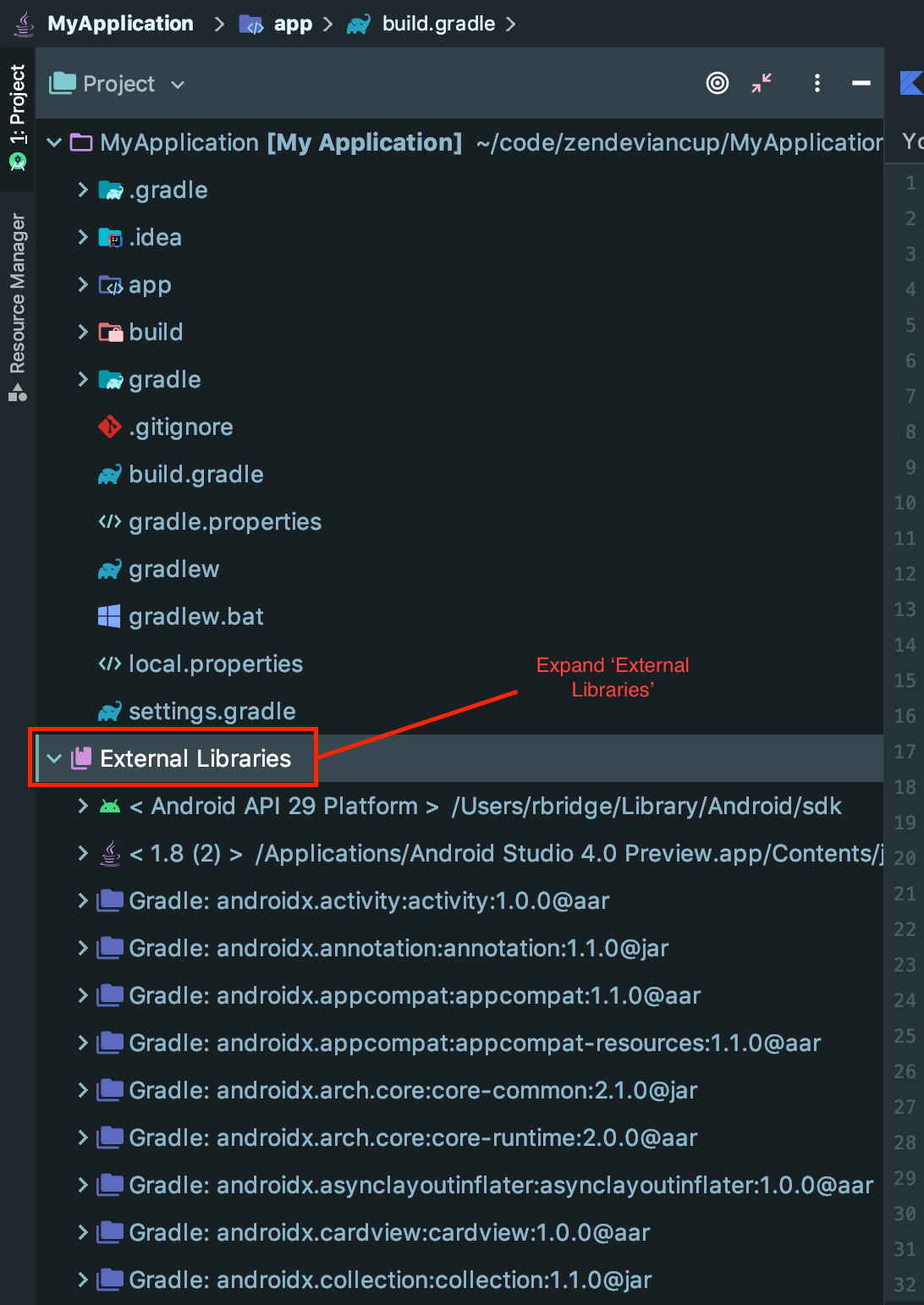924x1305 pixels.
Task: Click the build folder icon
Action: coord(111,333)
